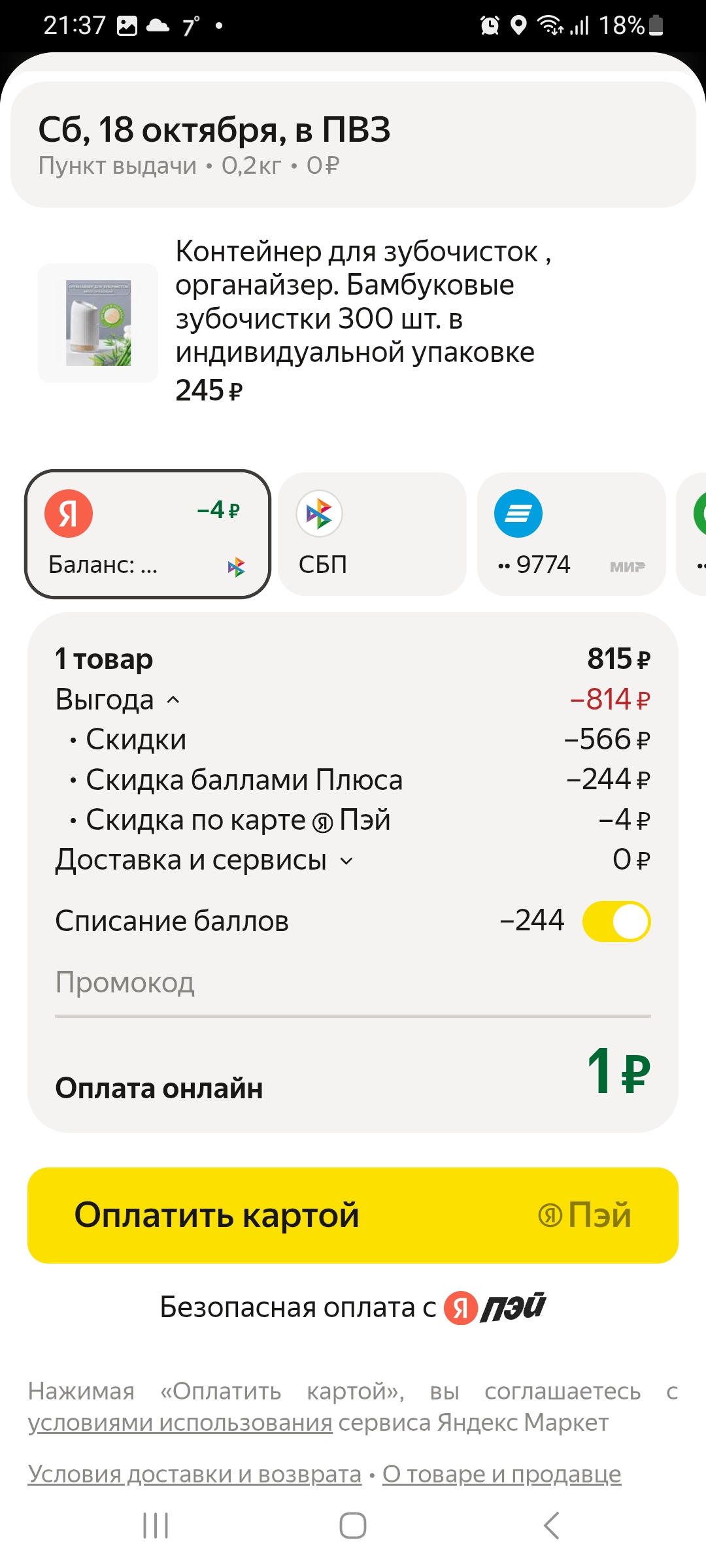Tap the SBP payment logo icon

click(319, 514)
